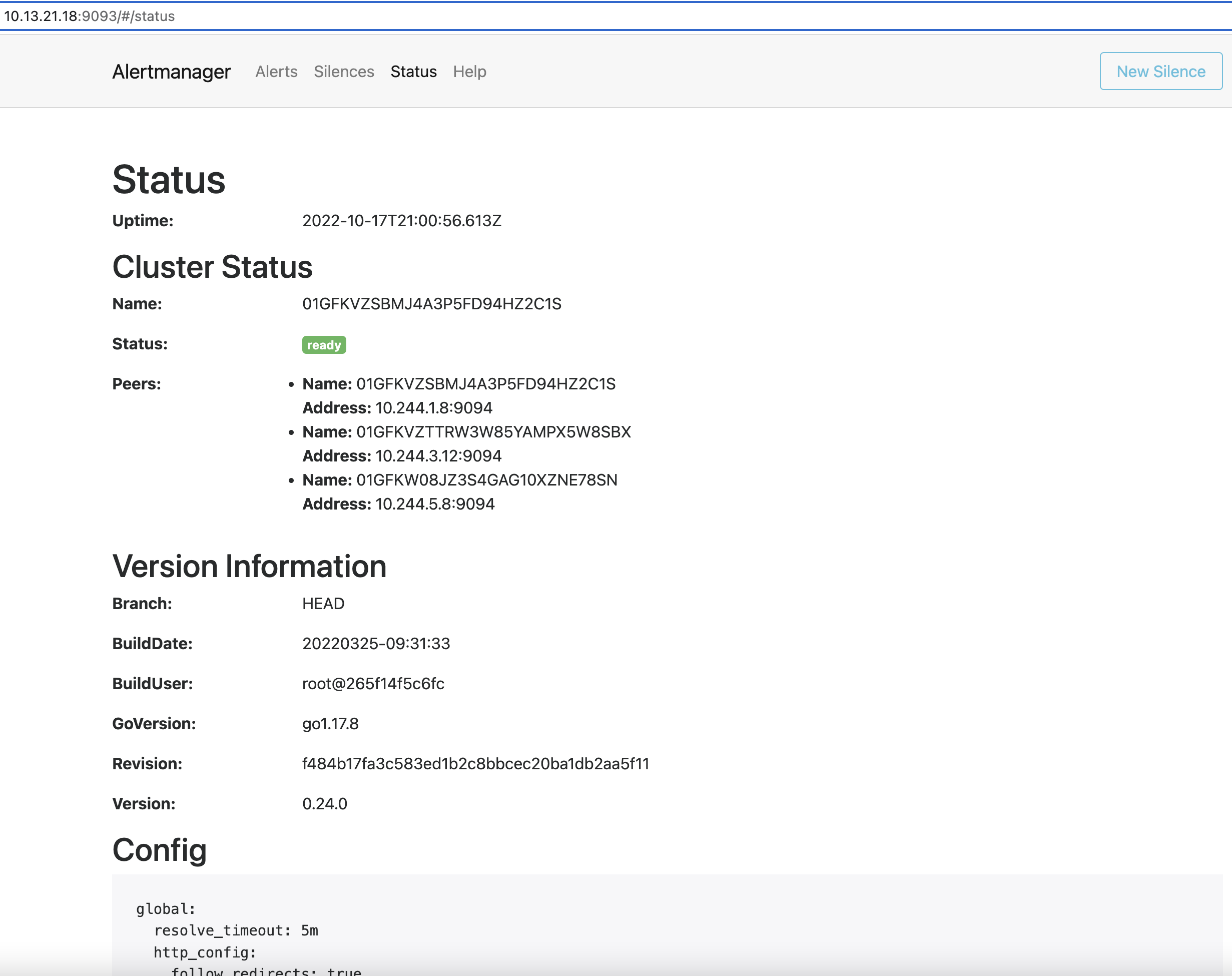Click BuildUser value root@265f14f5c6fc
This screenshot has height=976, width=1232.
pos(373,683)
